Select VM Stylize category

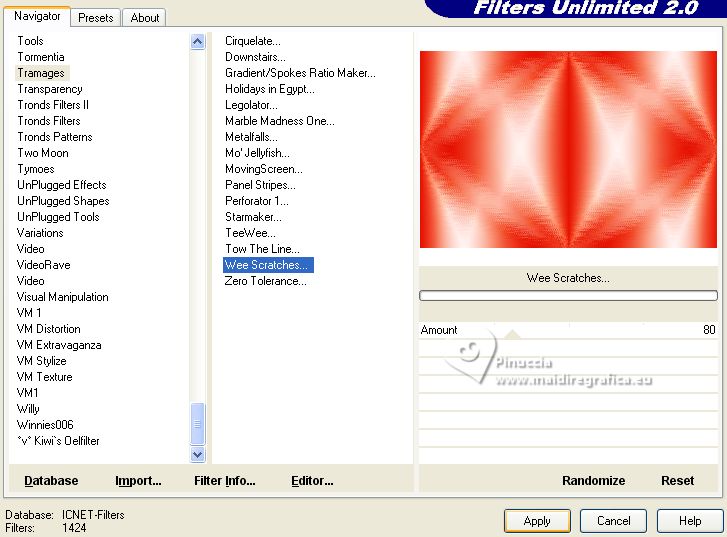point(41,361)
